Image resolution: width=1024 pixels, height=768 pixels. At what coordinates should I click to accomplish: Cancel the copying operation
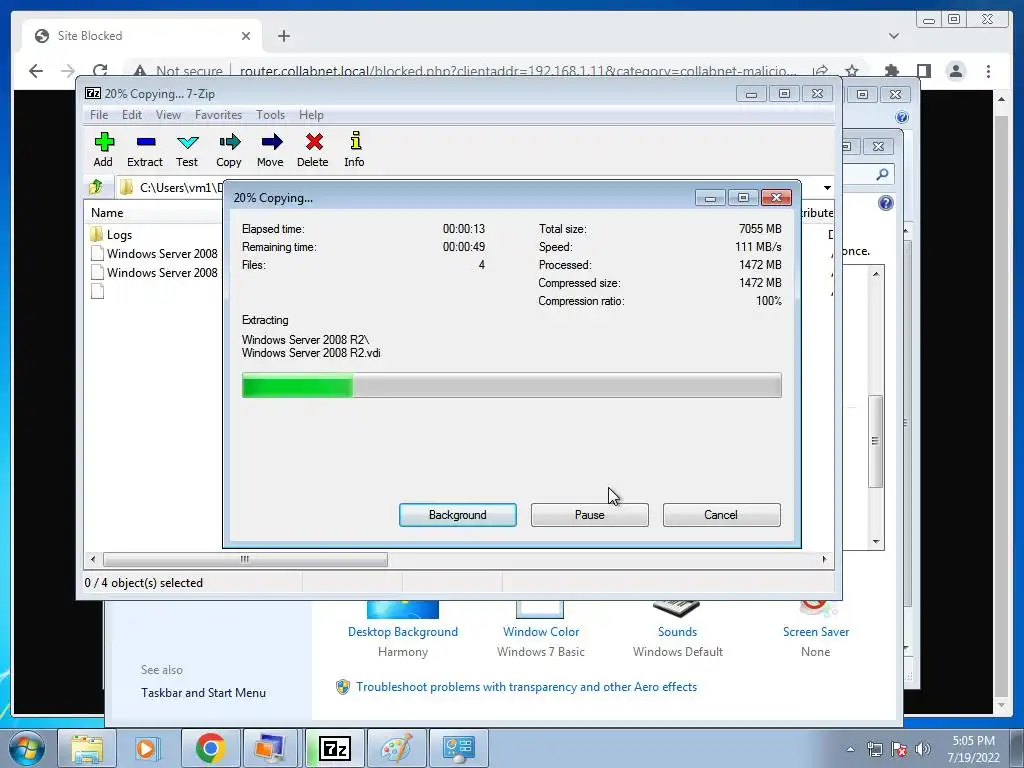click(x=721, y=515)
